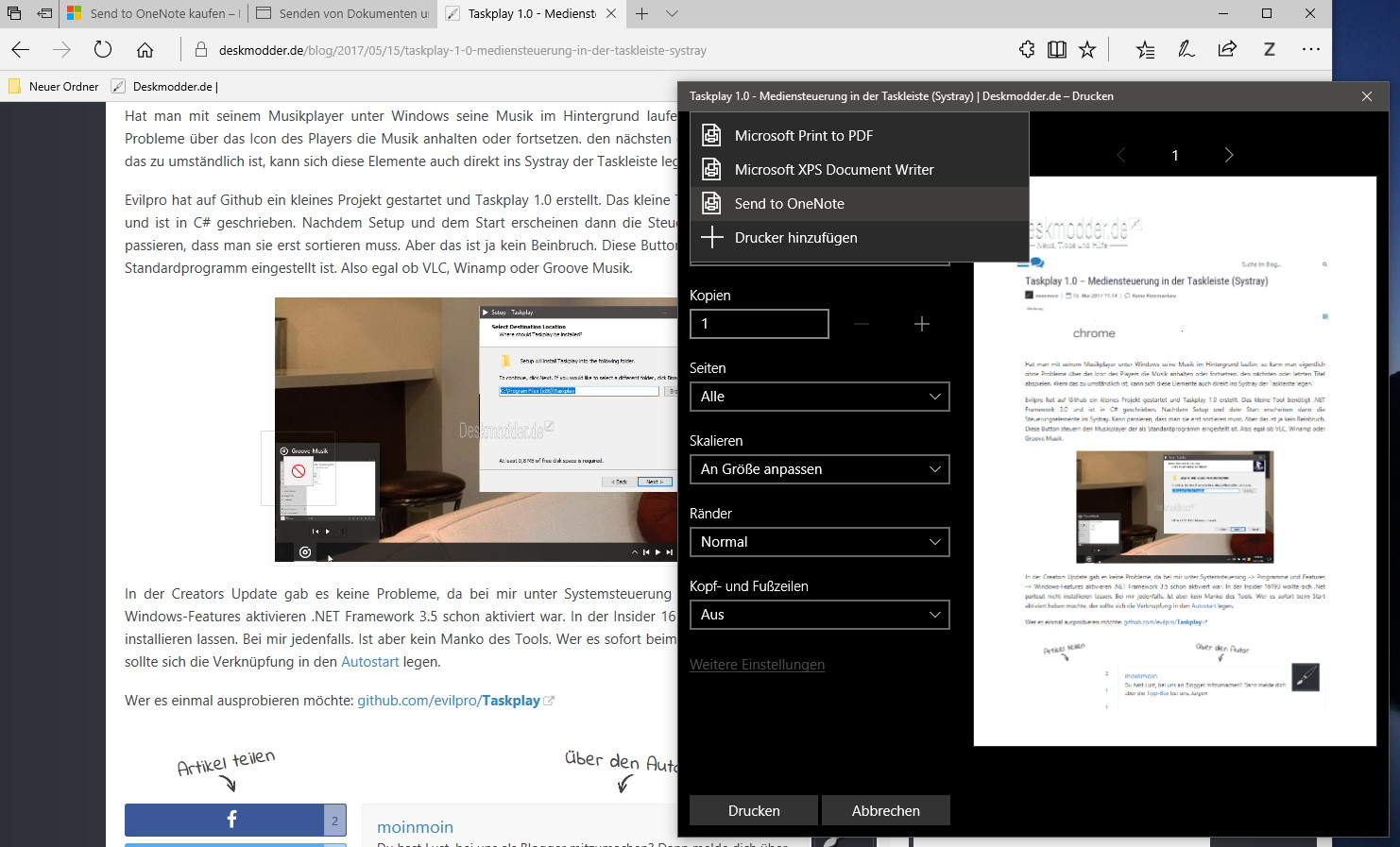Open Deskmodder.de favorites bar bookmark

164,86
